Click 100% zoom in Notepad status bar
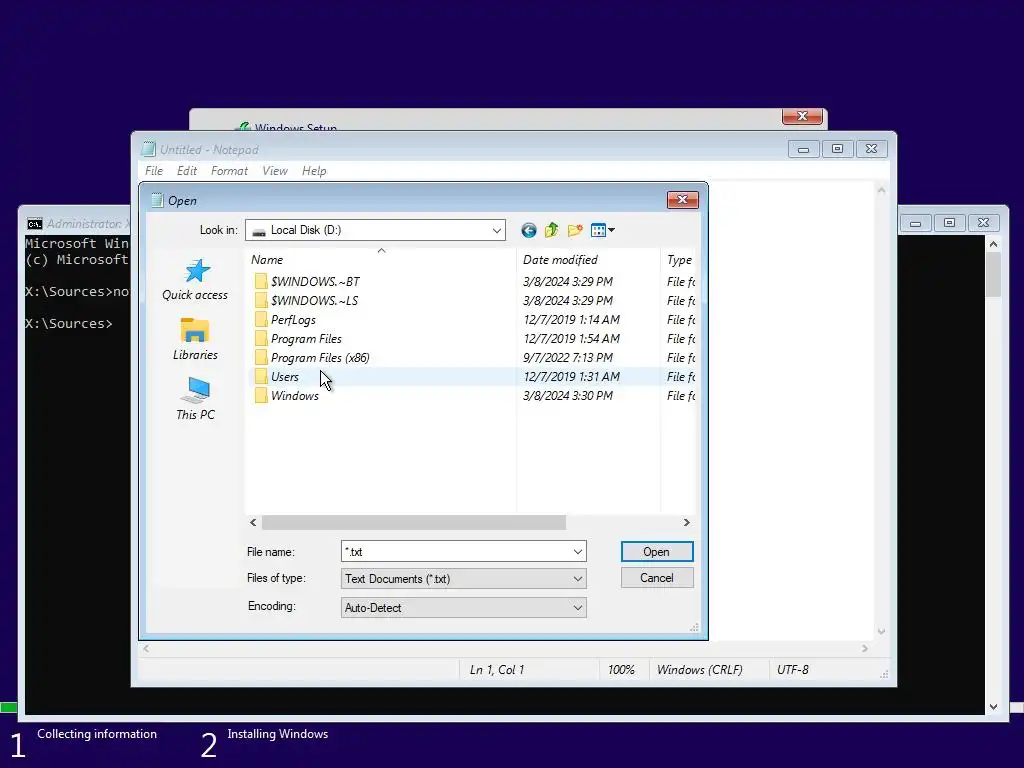The width and height of the screenshot is (1024, 768). pos(621,669)
